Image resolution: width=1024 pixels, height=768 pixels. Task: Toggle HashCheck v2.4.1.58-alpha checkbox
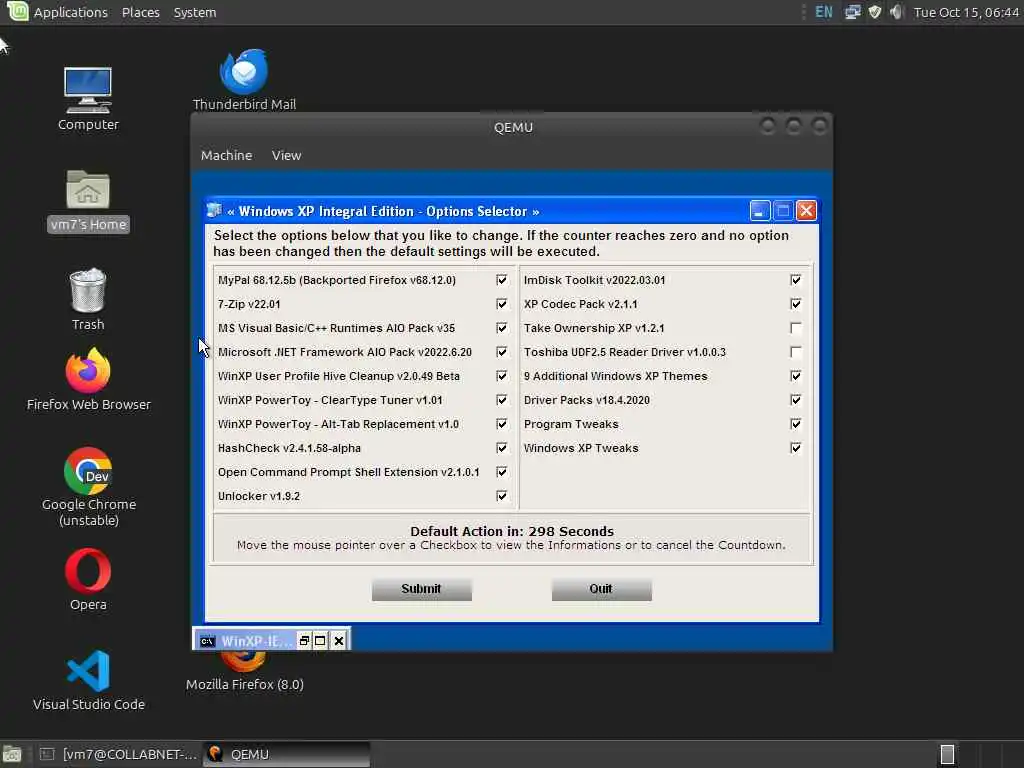[502, 447]
